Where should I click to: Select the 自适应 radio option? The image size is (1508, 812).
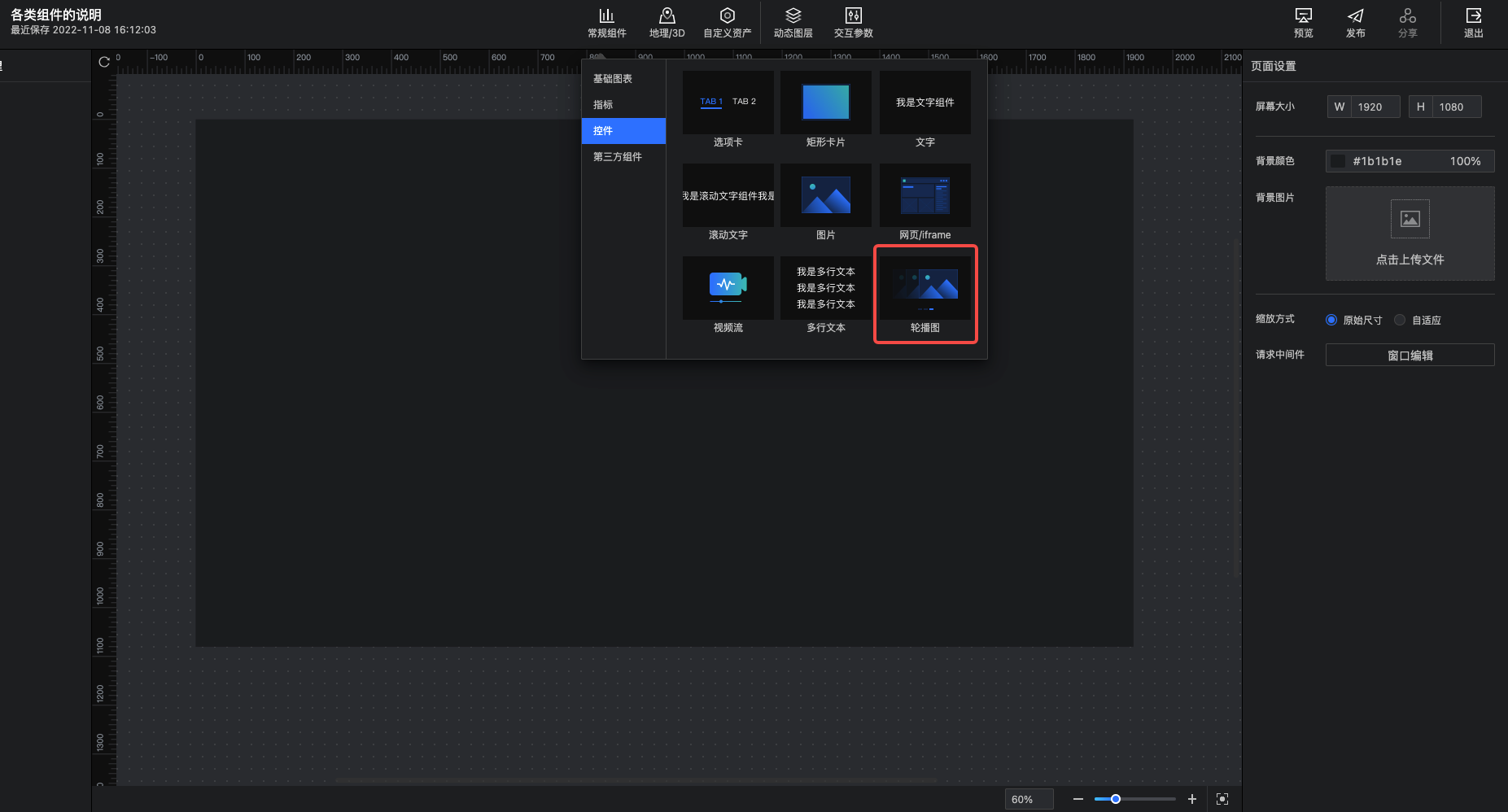1400,320
